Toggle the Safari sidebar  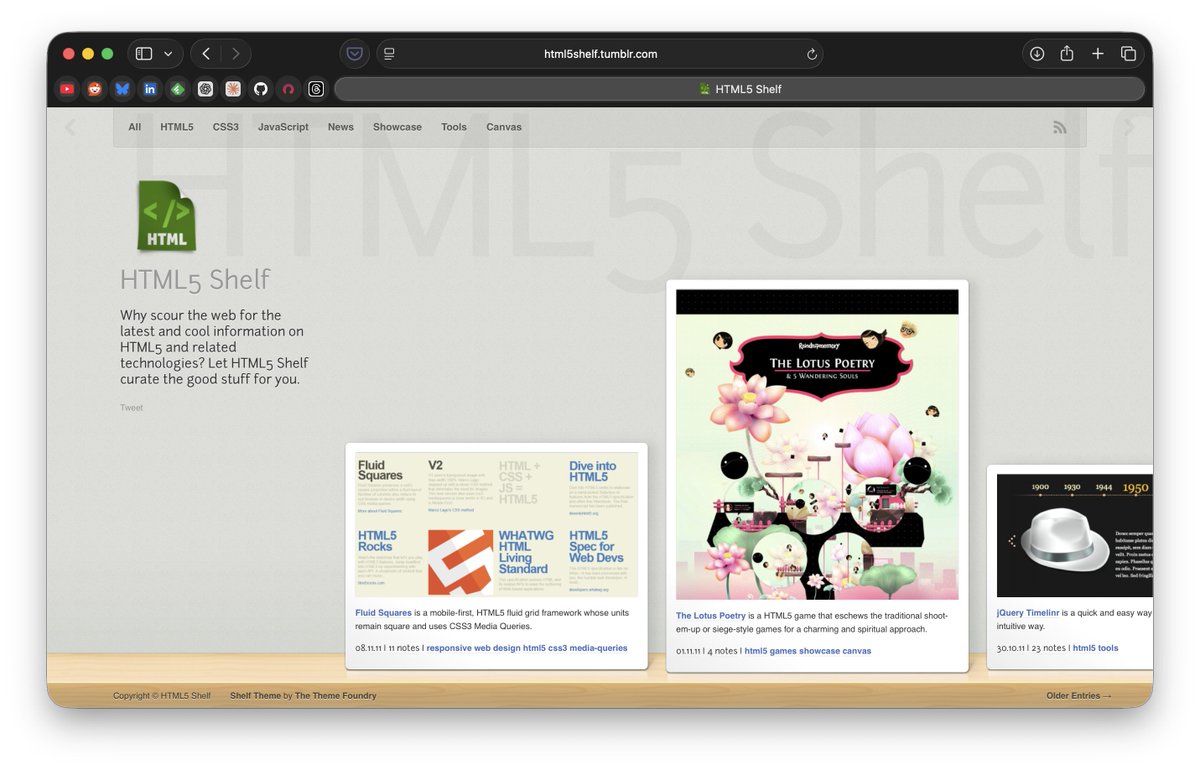pos(144,54)
